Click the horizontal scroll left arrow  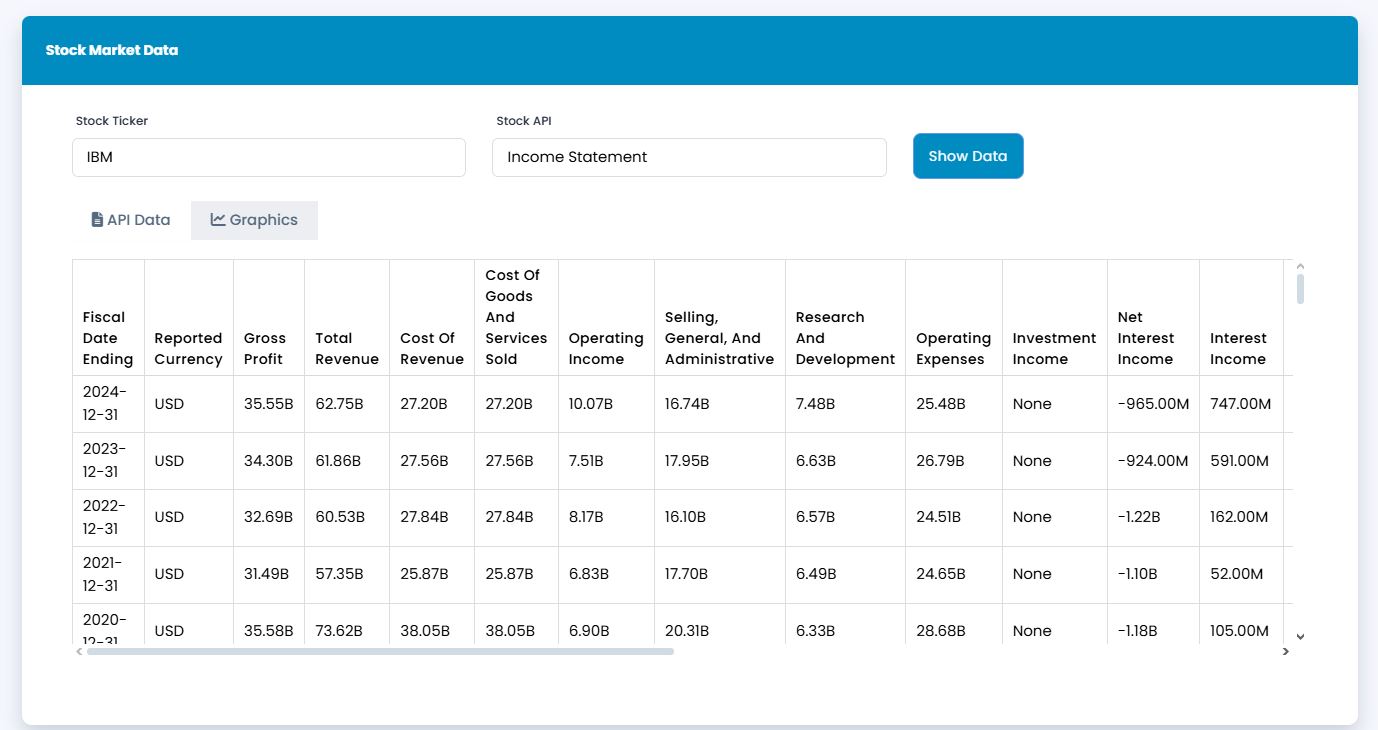click(x=79, y=651)
